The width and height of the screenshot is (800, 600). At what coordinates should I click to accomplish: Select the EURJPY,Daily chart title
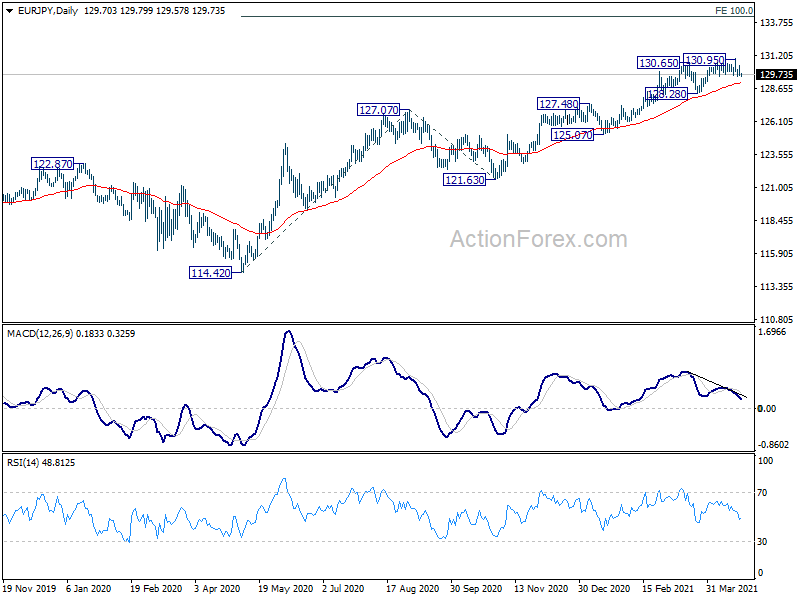click(x=47, y=11)
